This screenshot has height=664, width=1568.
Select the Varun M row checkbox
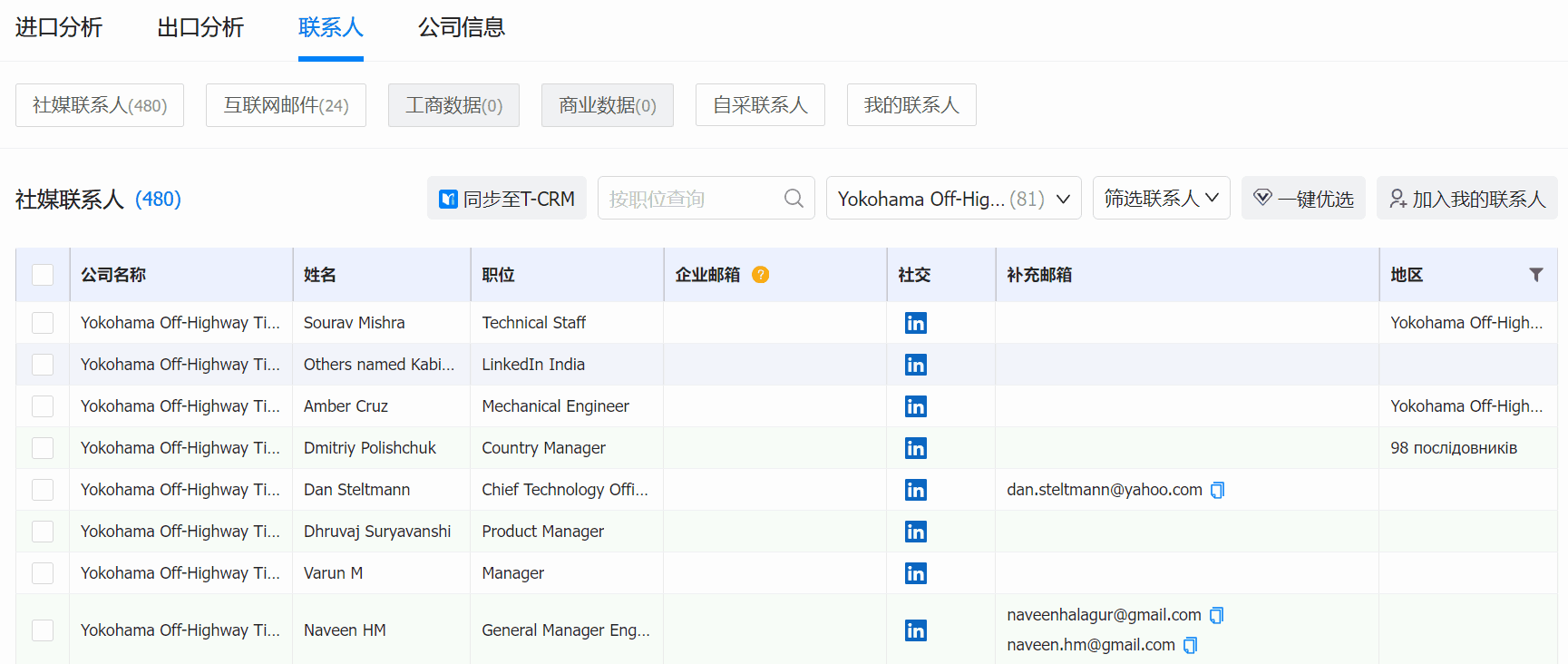click(43, 573)
